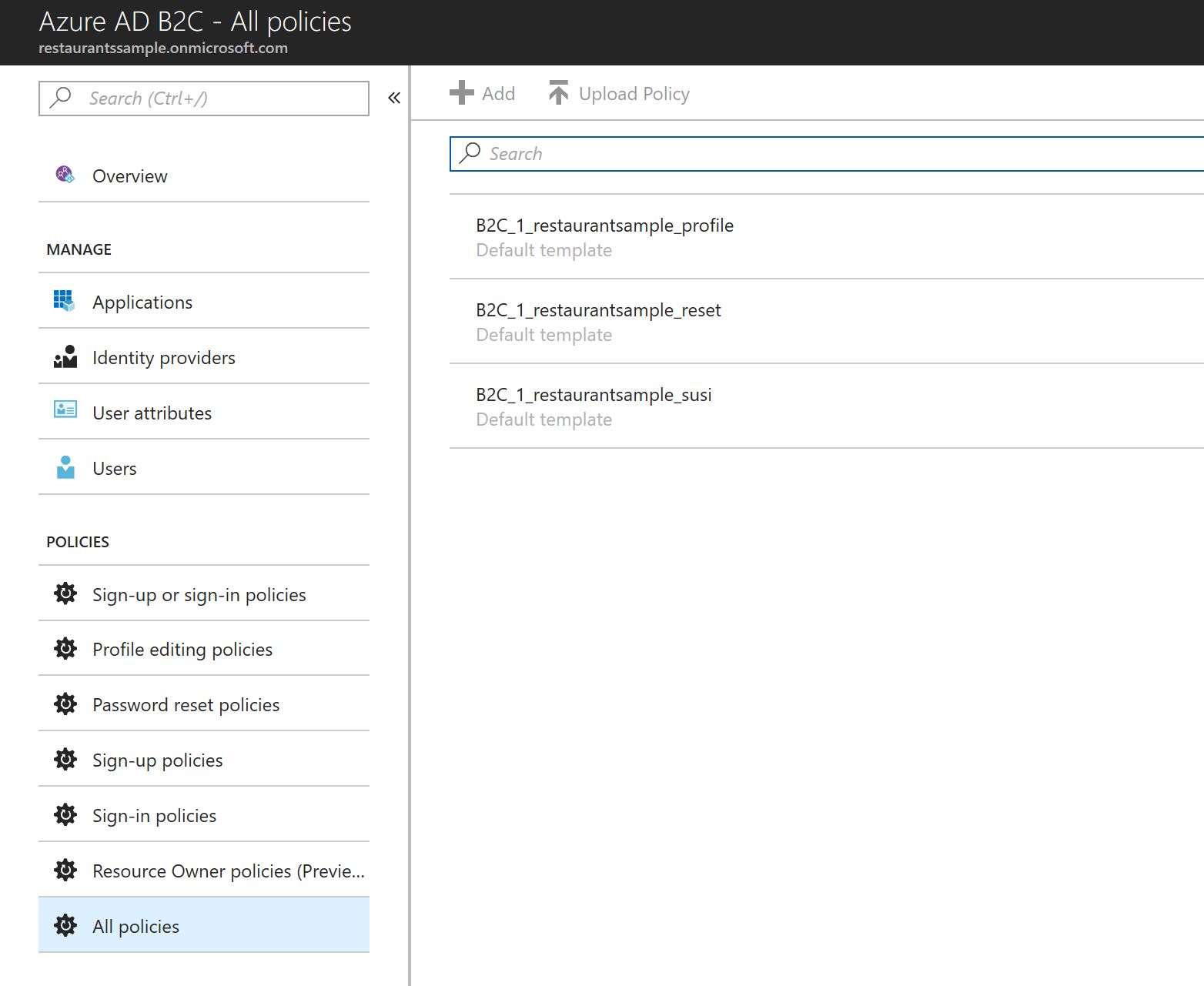Select the All policies menu item
The image size is (1204, 986).
point(204,925)
